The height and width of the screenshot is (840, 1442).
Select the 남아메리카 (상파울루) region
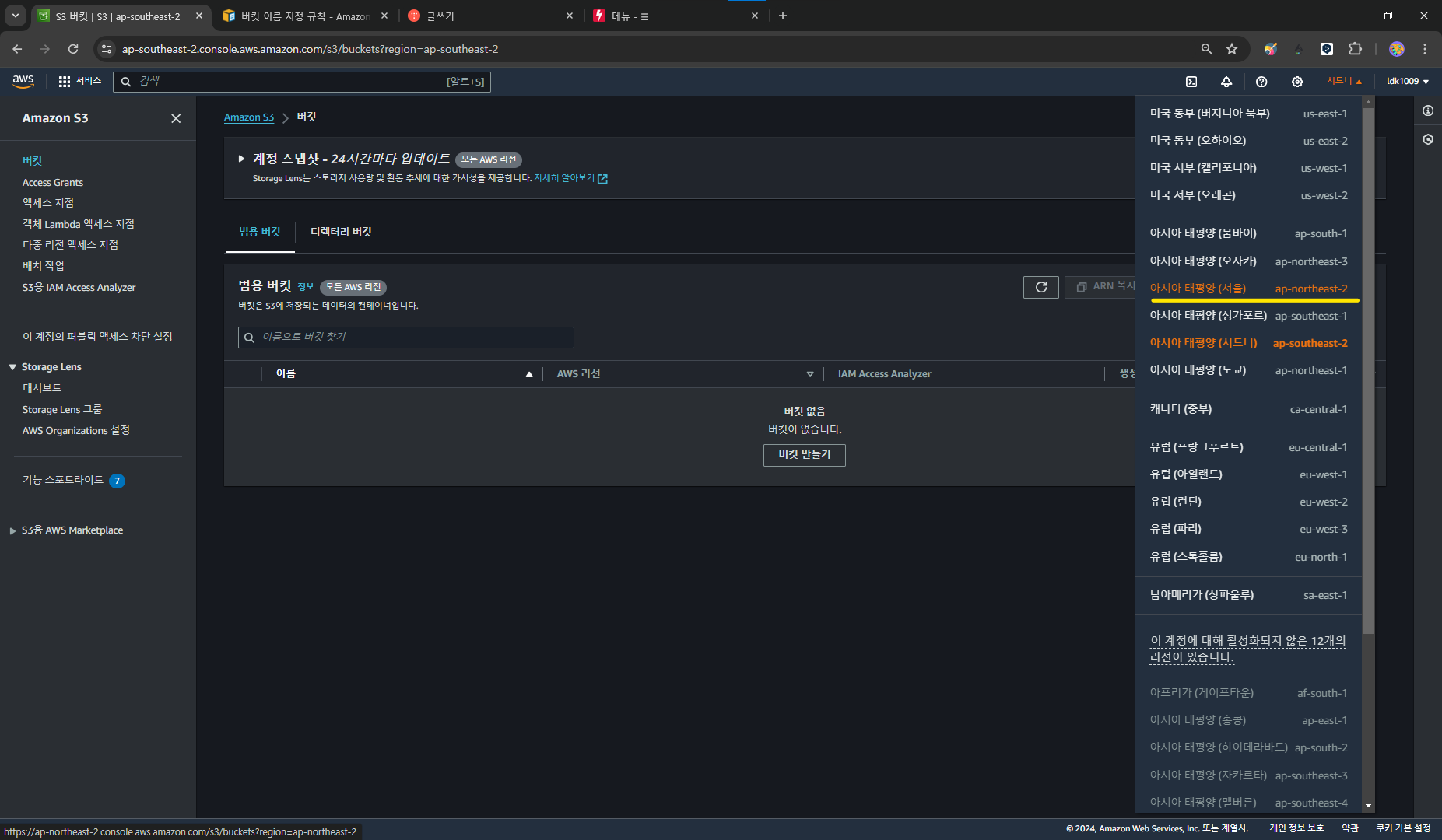[1248, 595]
